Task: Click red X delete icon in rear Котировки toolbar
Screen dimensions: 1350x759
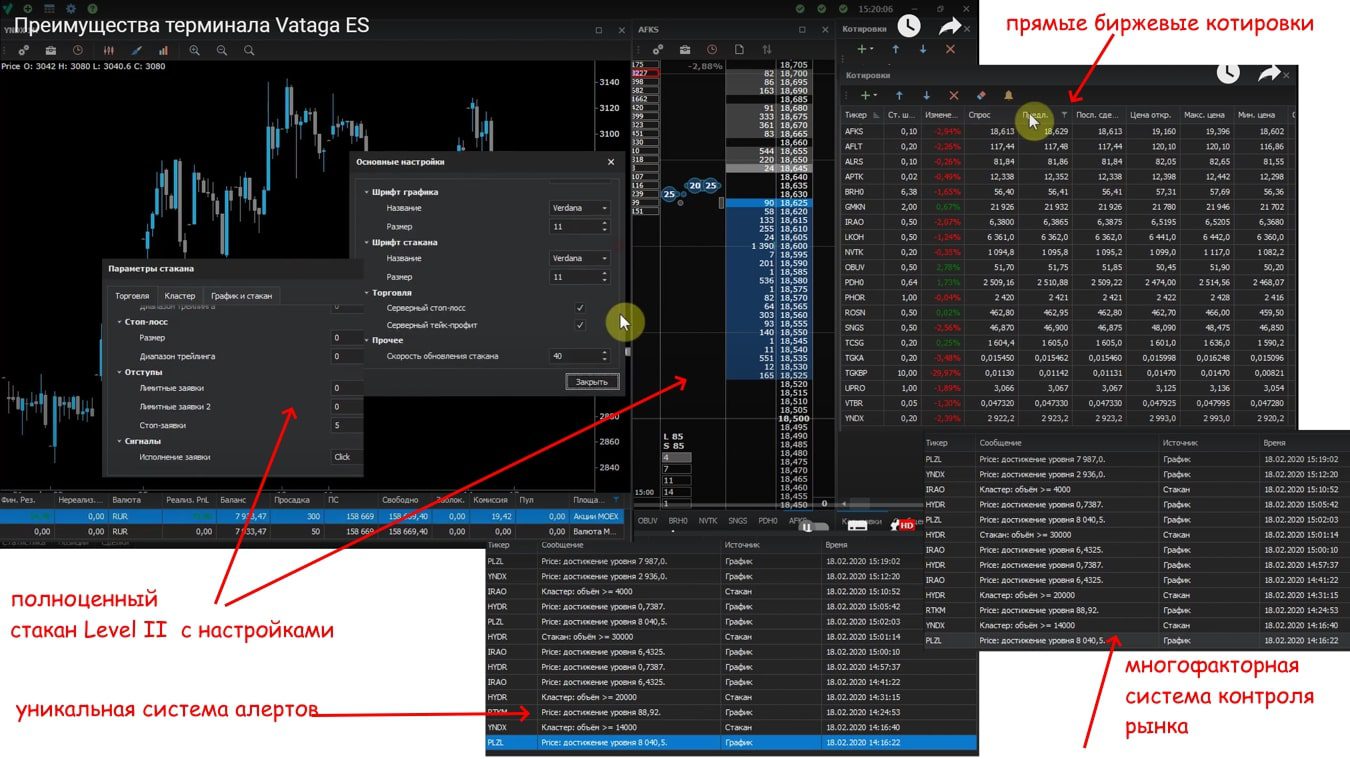Action: pyautogui.click(x=950, y=49)
